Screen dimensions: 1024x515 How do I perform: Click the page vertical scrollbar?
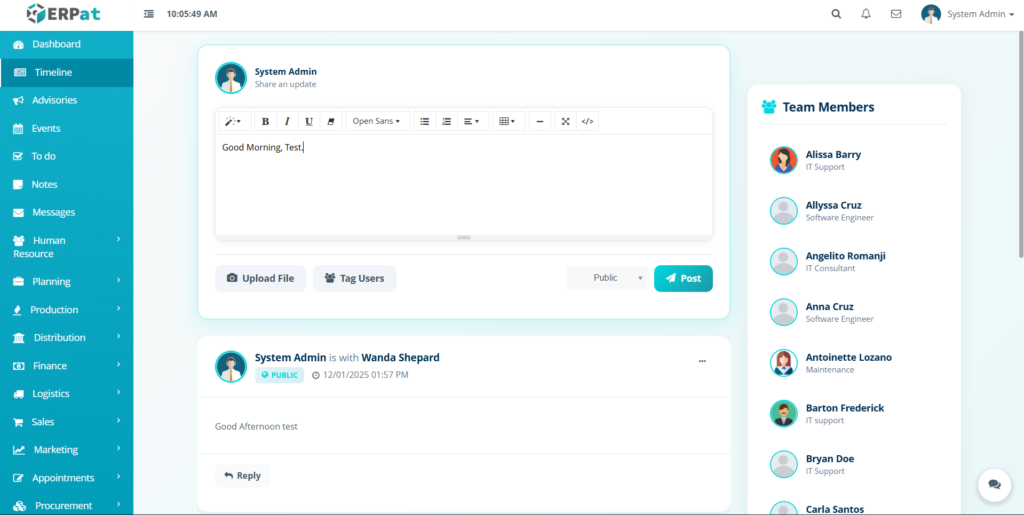coord(1020,145)
